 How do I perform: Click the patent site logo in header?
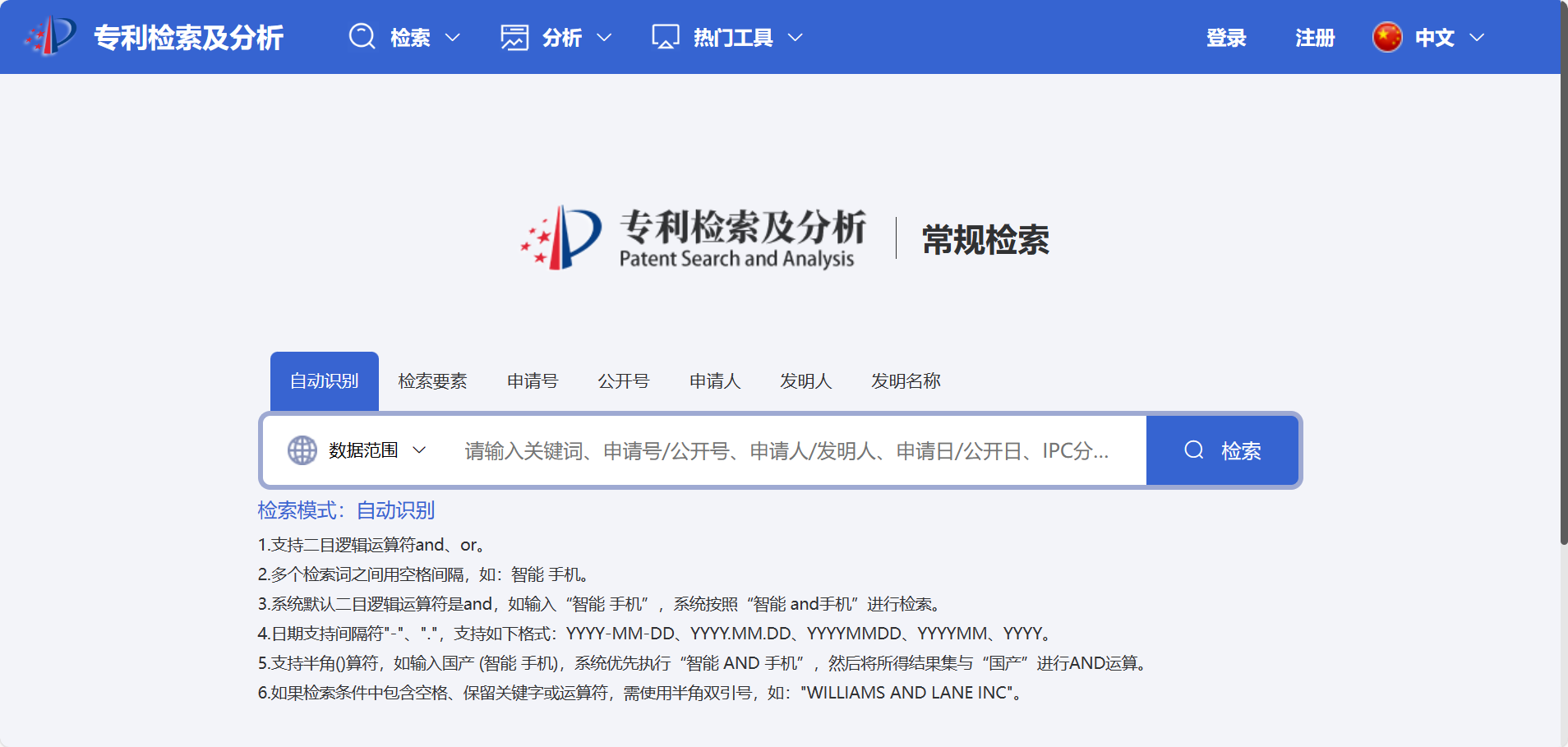point(51,37)
